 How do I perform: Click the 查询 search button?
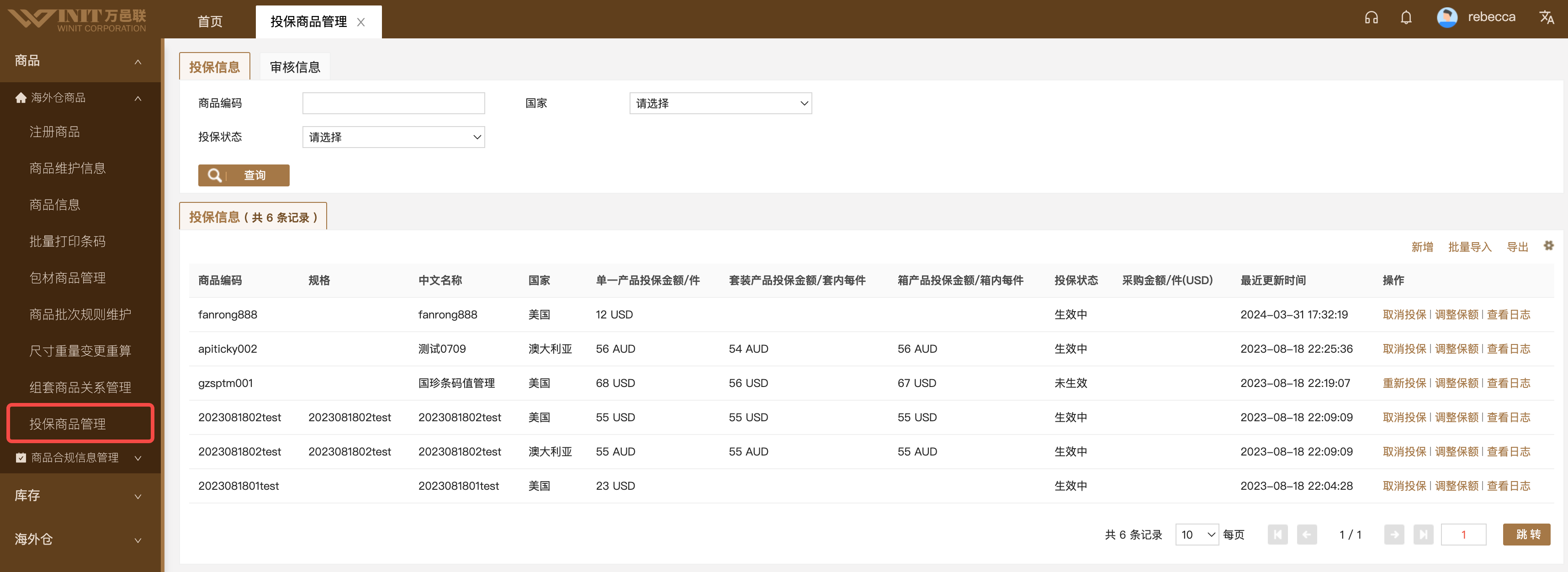click(x=244, y=175)
